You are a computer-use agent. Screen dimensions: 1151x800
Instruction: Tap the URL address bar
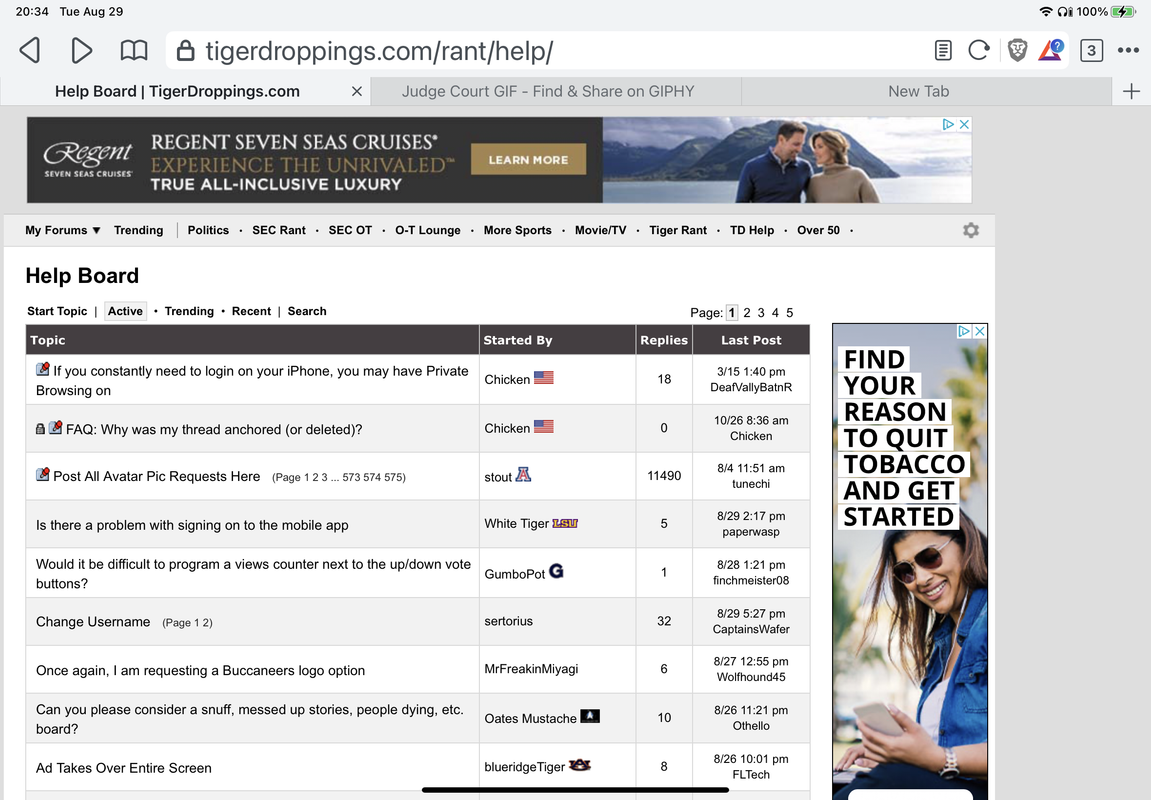(543, 51)
